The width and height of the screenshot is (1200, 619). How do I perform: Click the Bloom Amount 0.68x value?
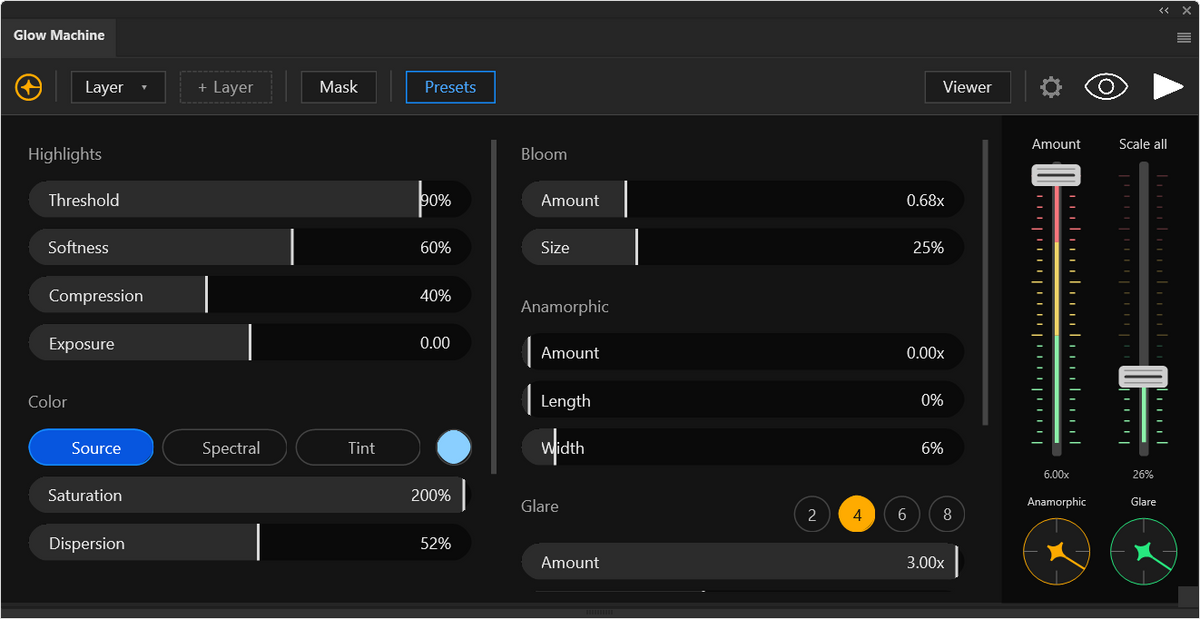[x=926, y=200]
